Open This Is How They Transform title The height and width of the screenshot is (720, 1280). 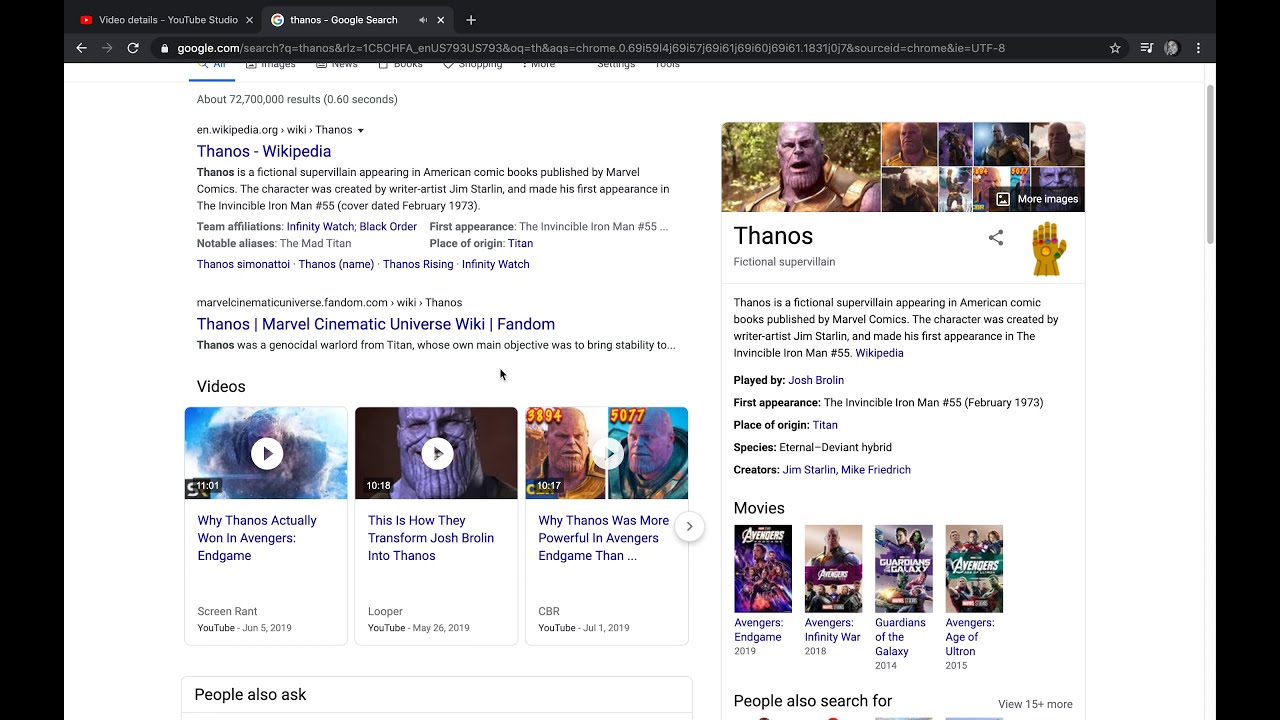[x=431, y=538]
